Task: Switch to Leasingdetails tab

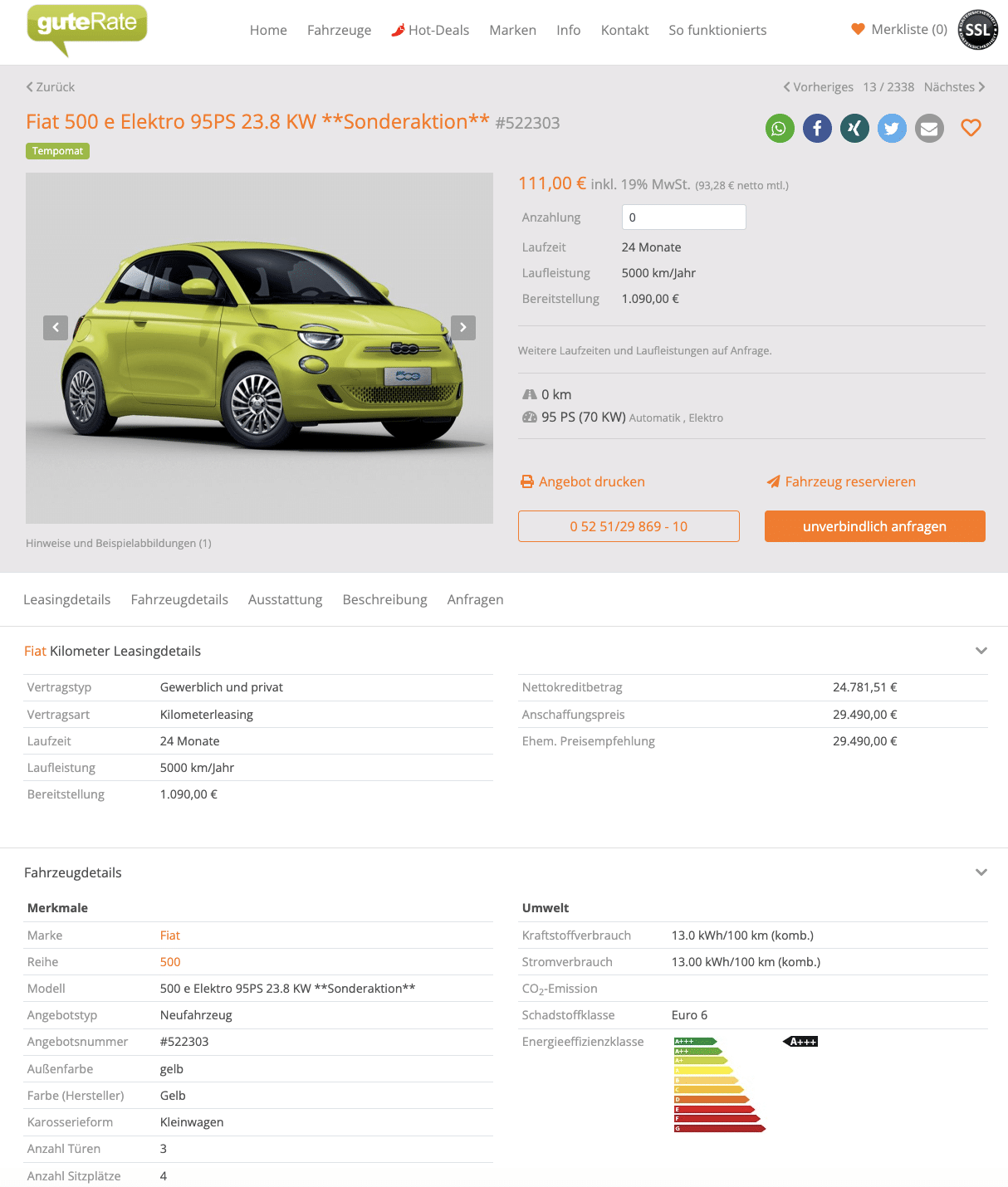Action: 66,599
